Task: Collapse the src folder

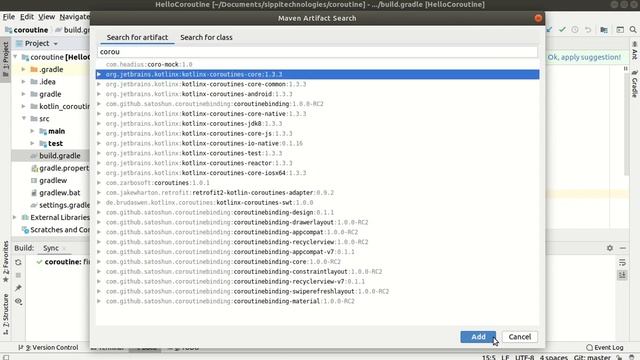Action: click(24, 118)
